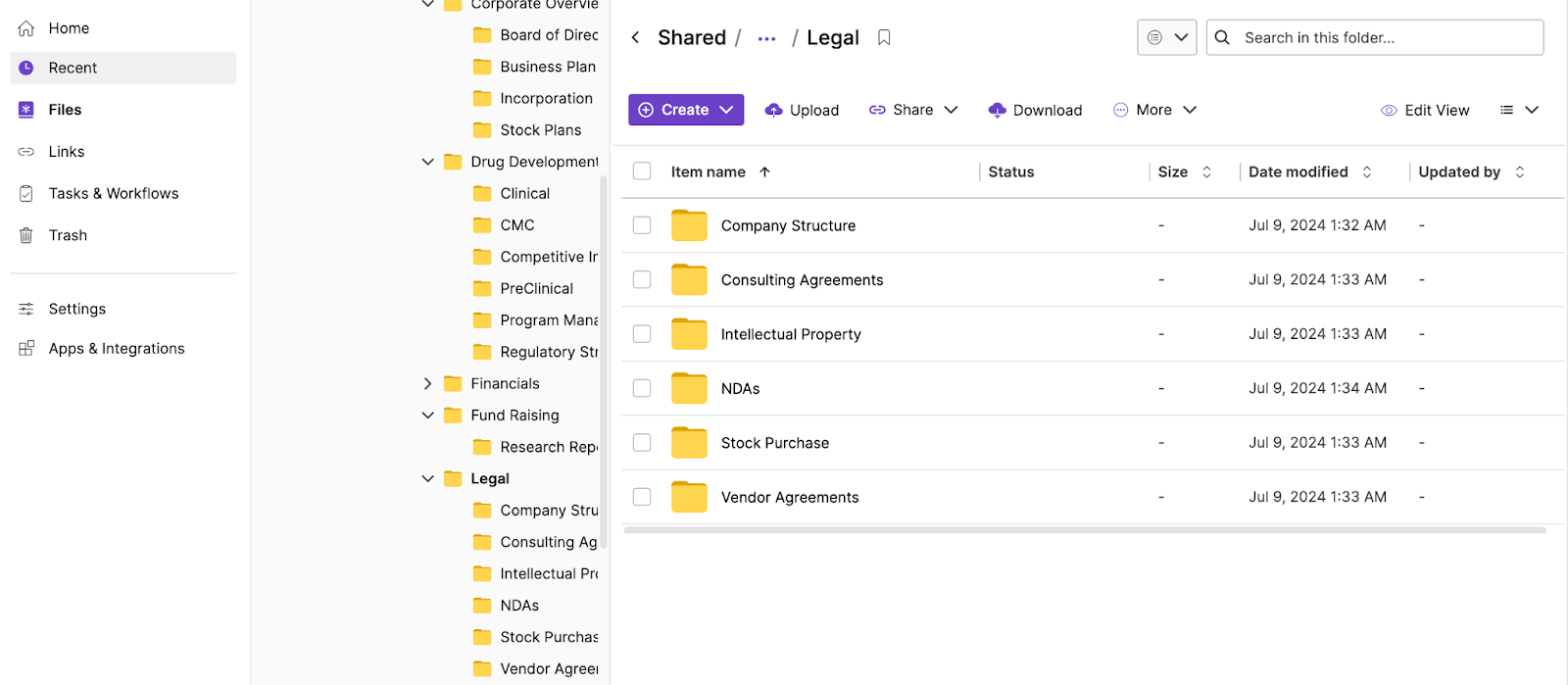
Task: Open the list view layout dropdown
Action: [x=1519, y=110]
